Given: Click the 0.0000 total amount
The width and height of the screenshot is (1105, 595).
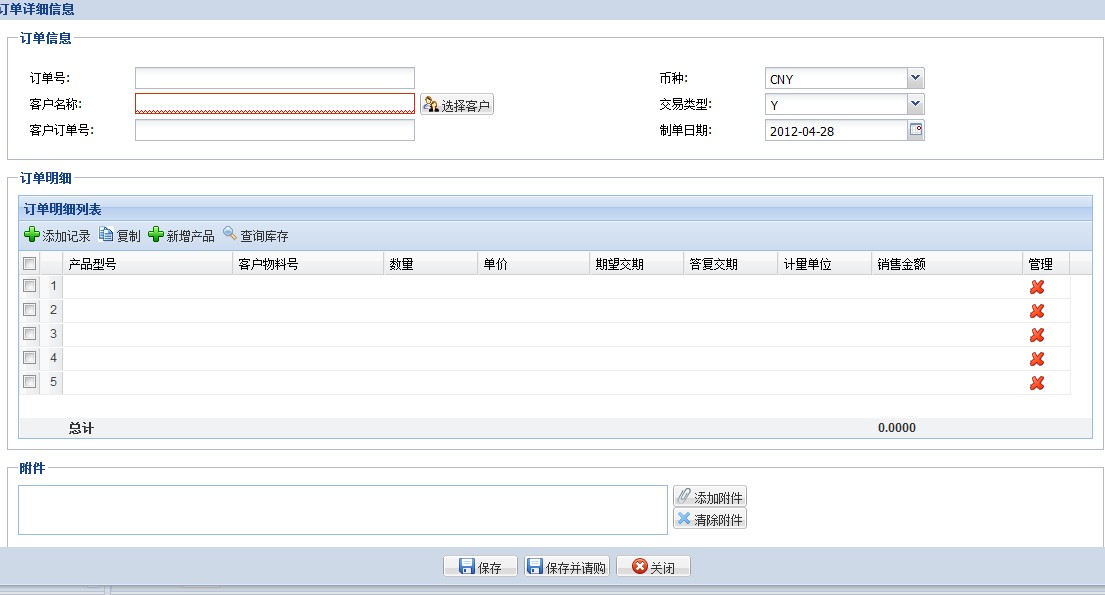Looking at the screenshot, I should (x=896, y=428).
